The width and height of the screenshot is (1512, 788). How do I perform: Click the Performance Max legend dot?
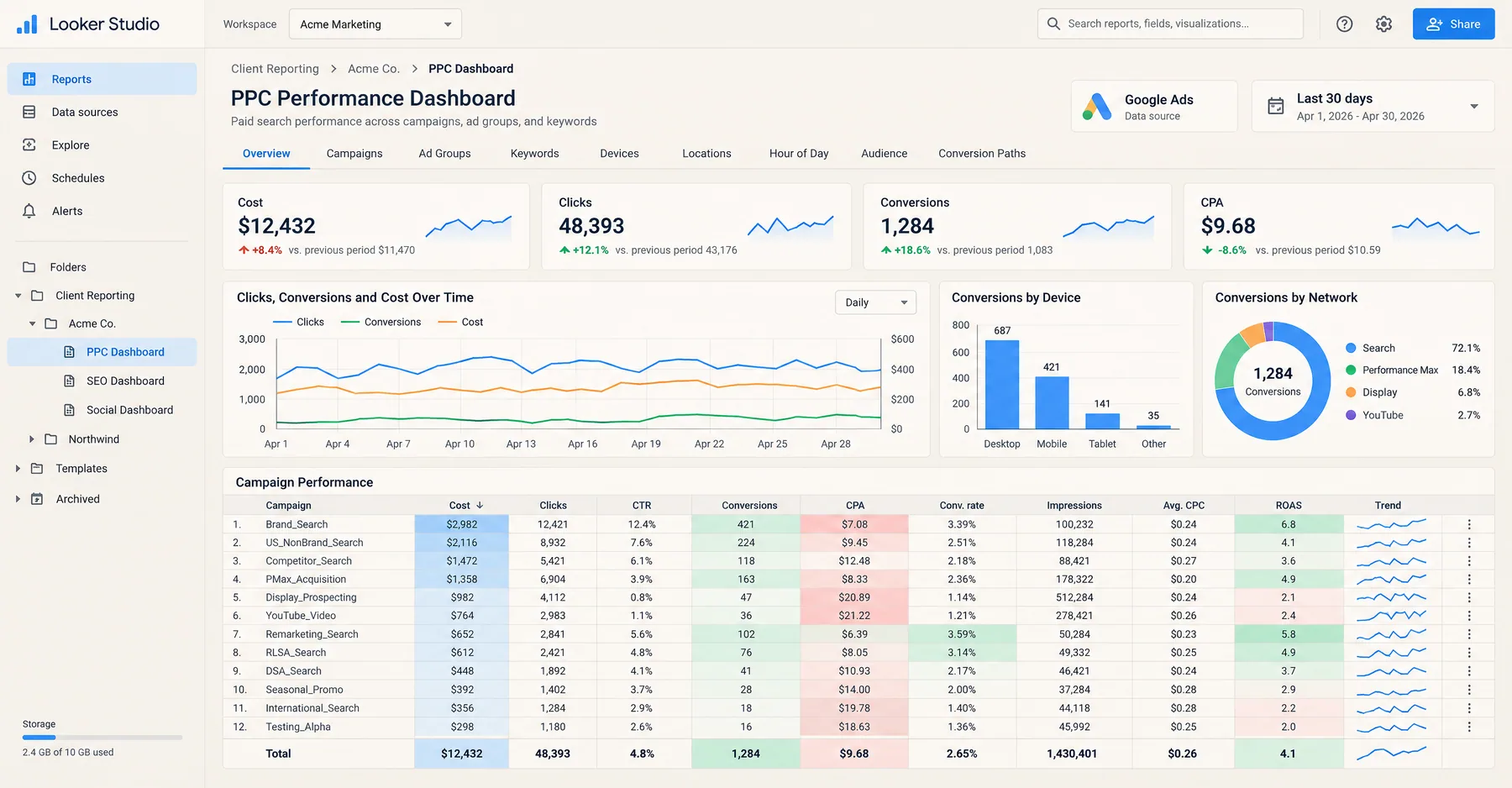(x=1351, y=370)
